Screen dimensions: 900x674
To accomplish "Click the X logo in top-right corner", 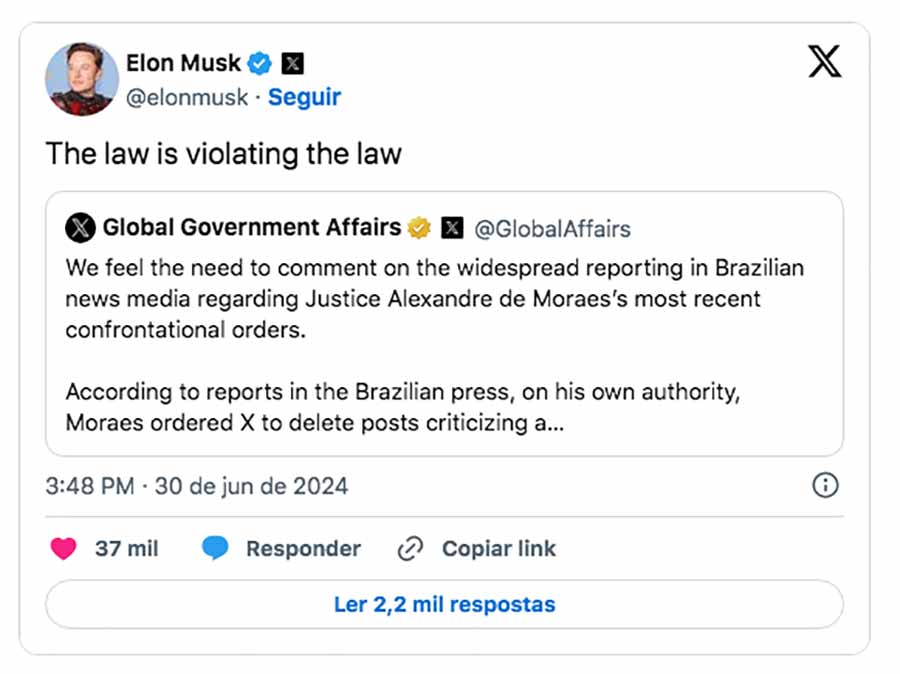I will [825, 61].
